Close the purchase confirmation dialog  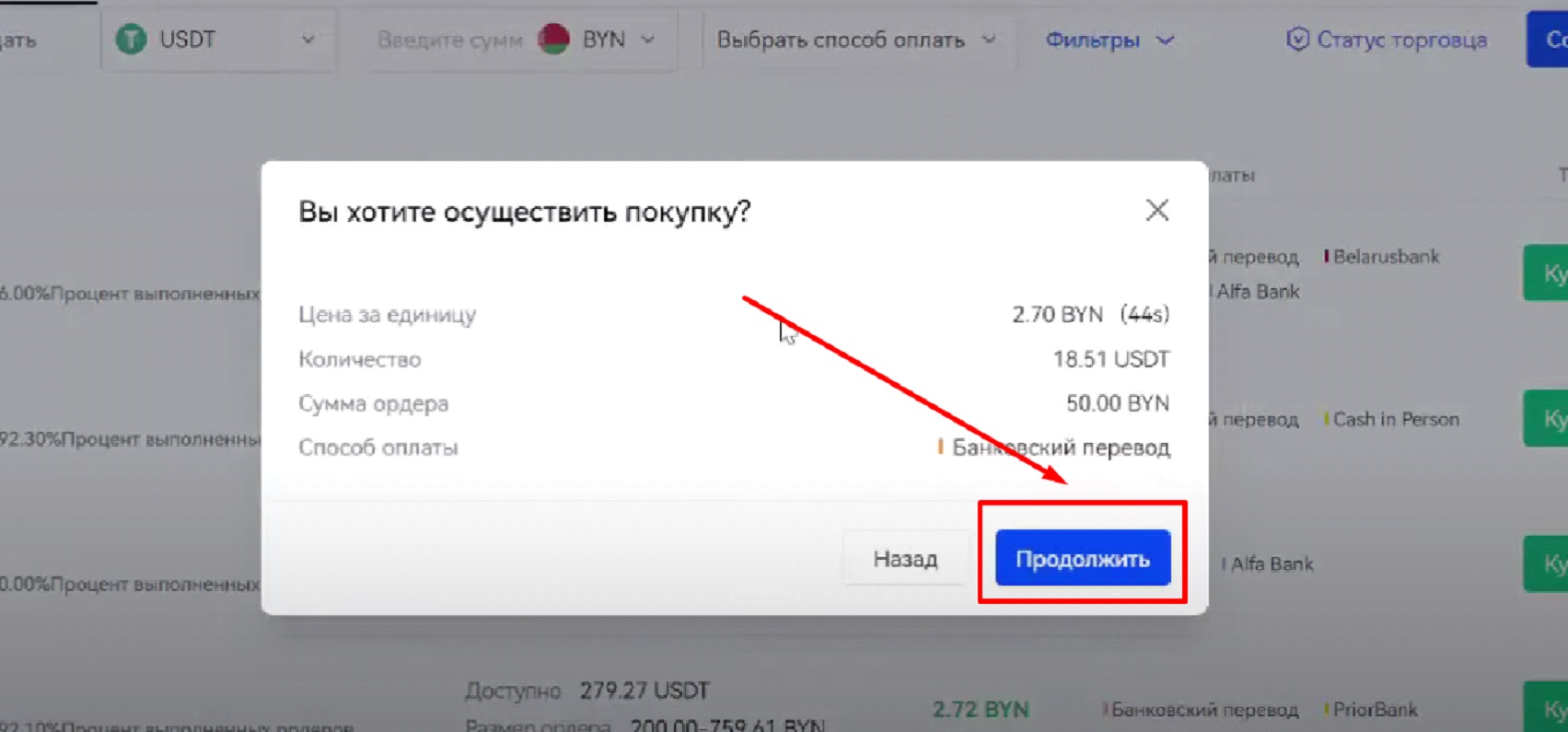(x=1157, y=210)
